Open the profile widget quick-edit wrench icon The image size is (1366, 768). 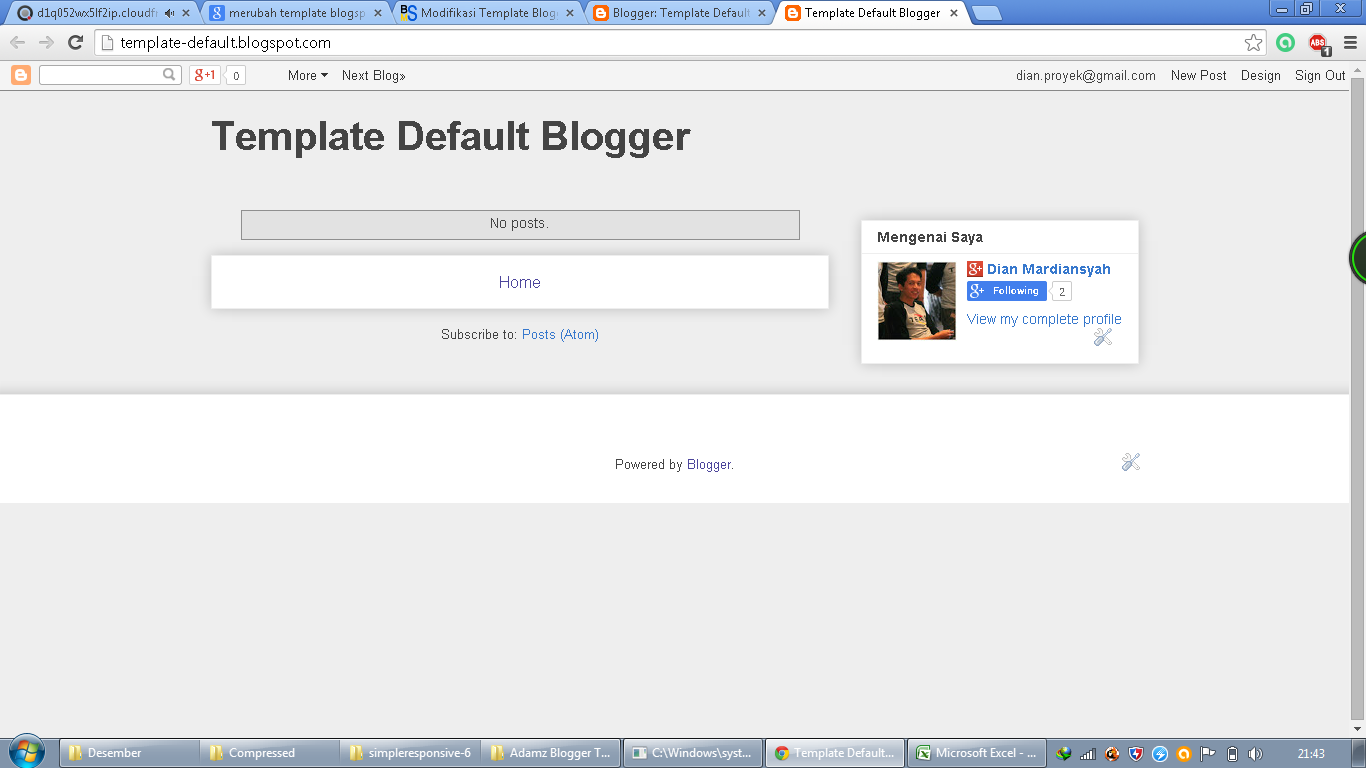(1102, 337)
